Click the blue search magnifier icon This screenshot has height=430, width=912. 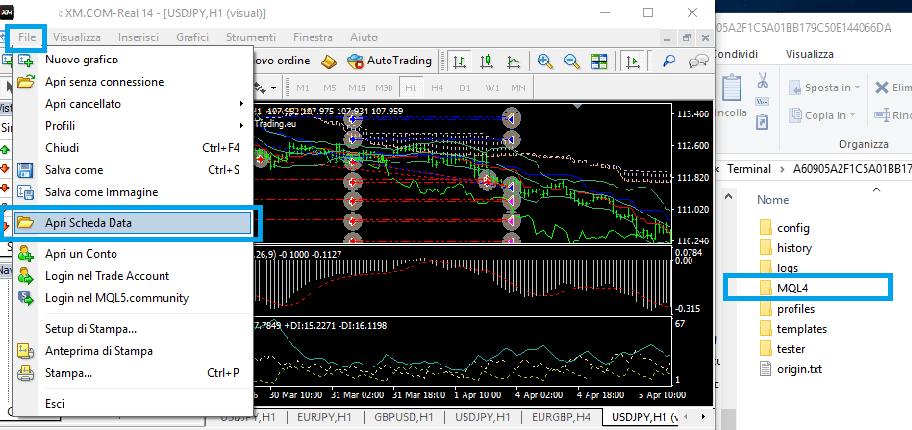point(669,61)
